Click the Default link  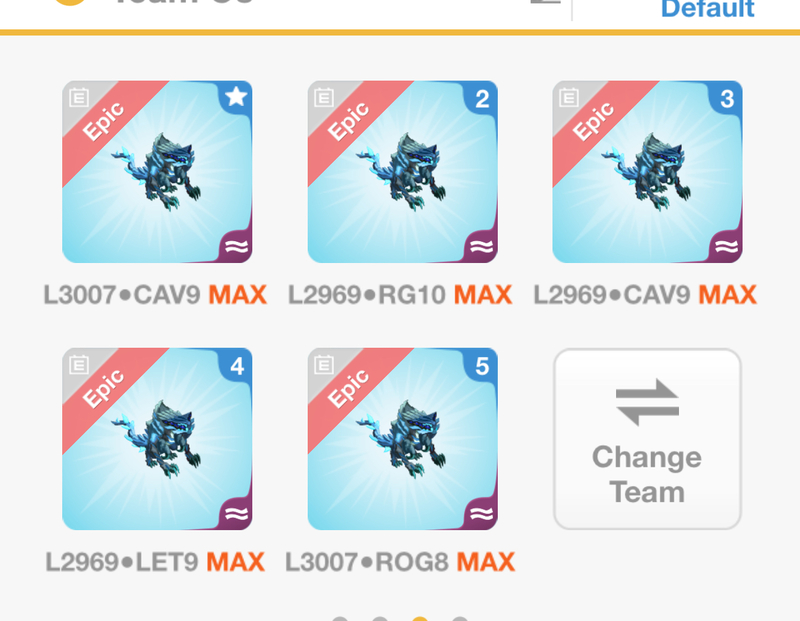(708, 9)
